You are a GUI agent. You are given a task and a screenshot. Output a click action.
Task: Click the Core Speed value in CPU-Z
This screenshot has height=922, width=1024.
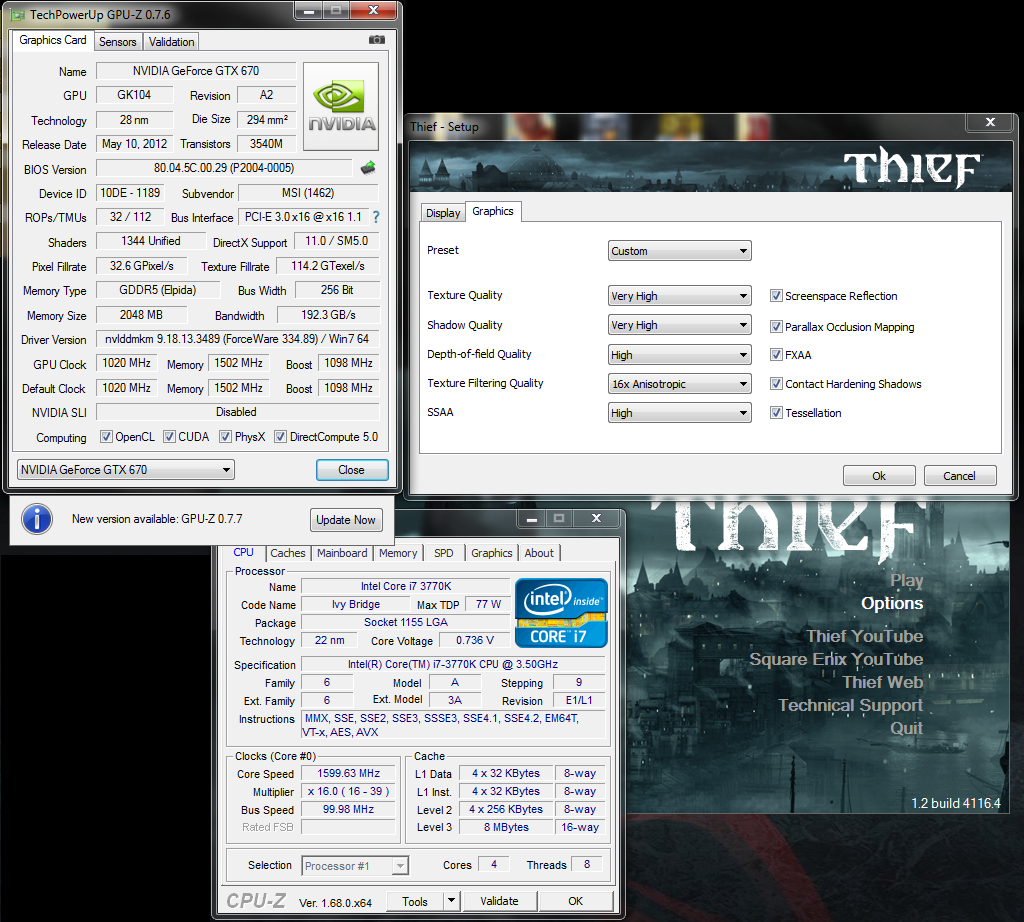tap(348, 773)
